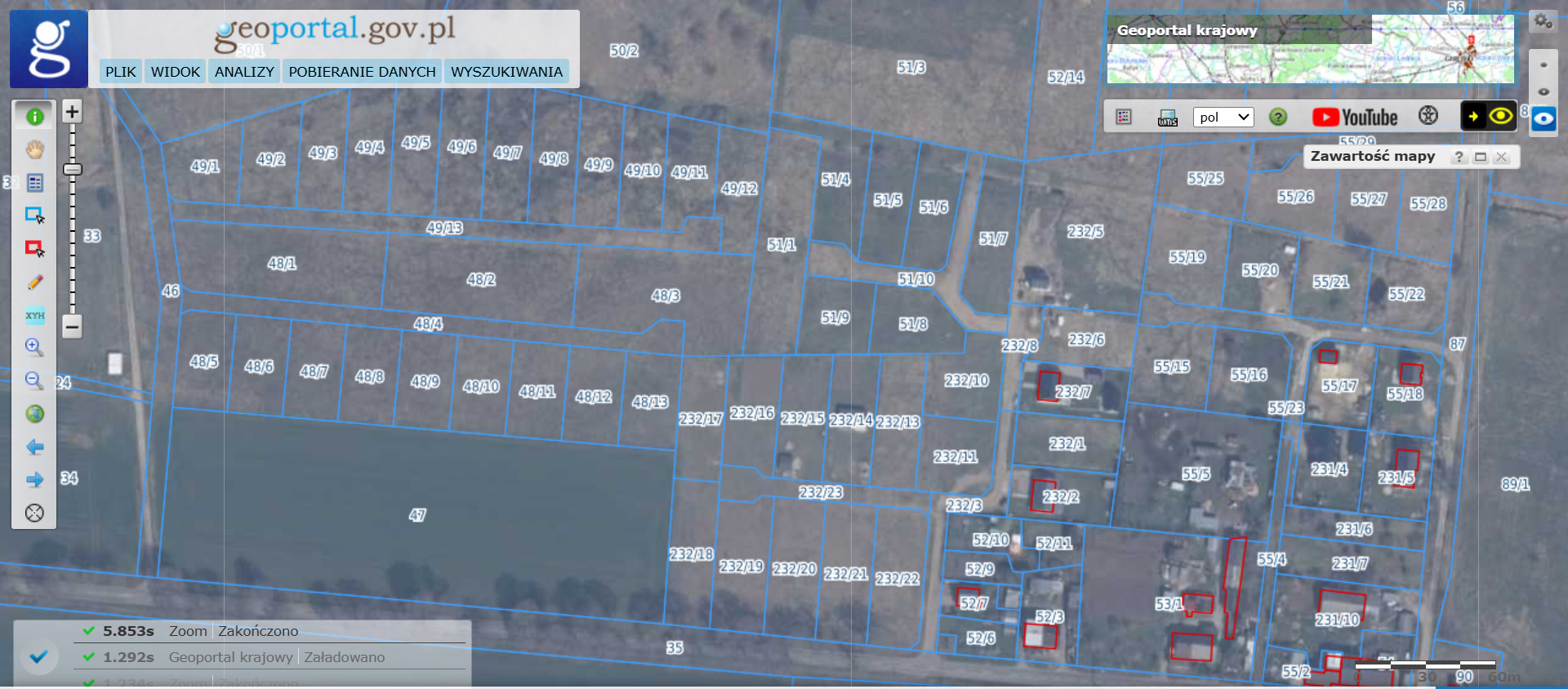Click the zoom level slider handle
Screen dimensions: 1568x689
72,169
